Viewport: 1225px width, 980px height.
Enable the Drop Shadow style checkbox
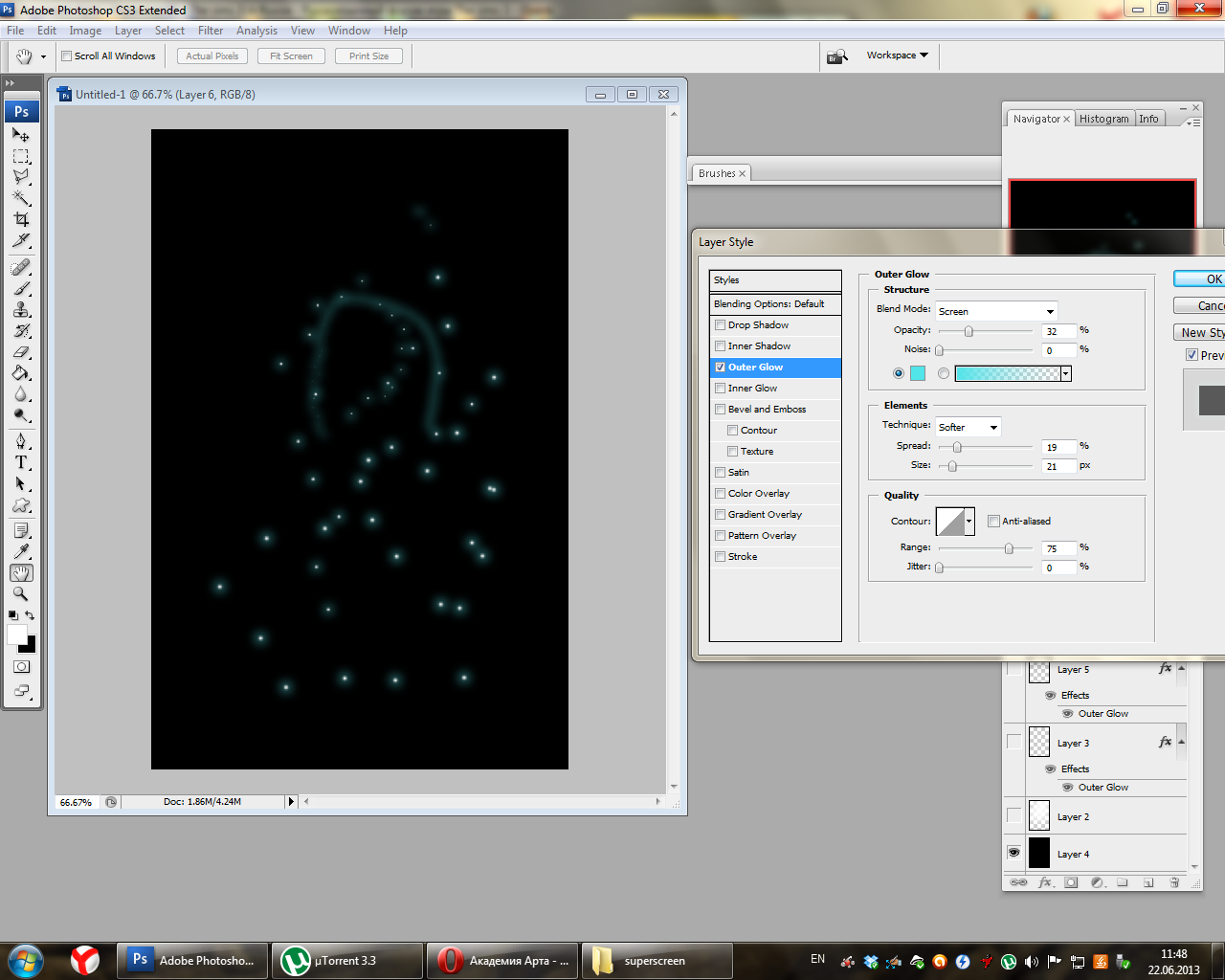pos(720,325)
